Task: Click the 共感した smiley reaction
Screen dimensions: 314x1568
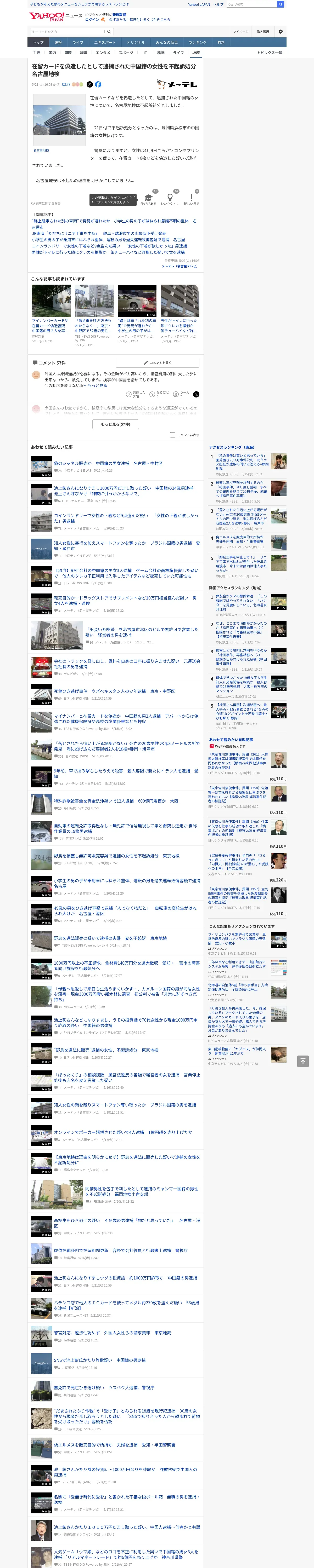Action: tap(129, 394)
